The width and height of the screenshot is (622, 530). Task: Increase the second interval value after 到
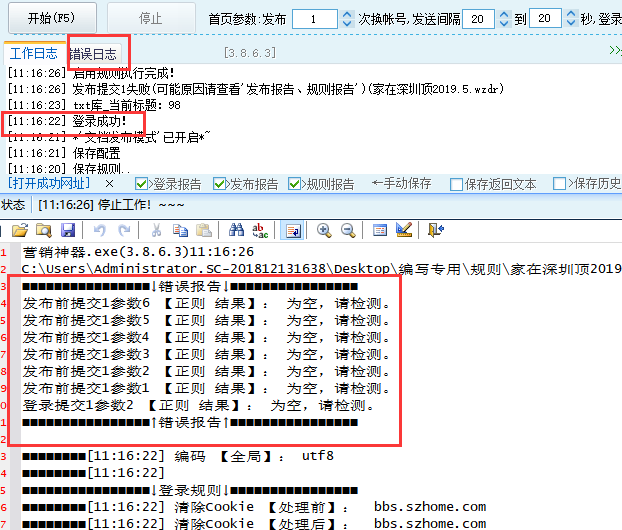[571, 14]
